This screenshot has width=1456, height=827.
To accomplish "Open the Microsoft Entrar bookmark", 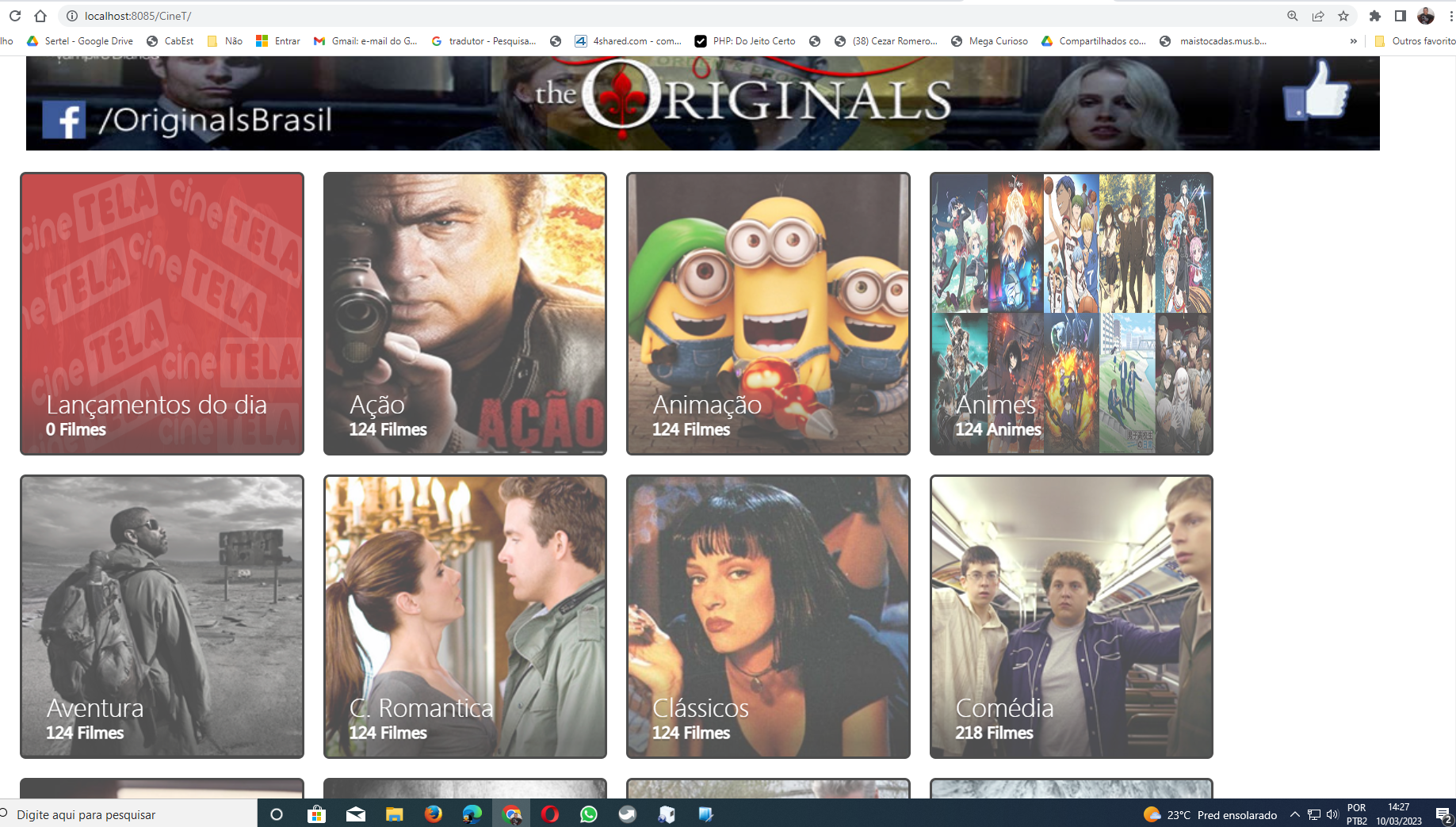I will pyautogui.click(x=278, y=41).
